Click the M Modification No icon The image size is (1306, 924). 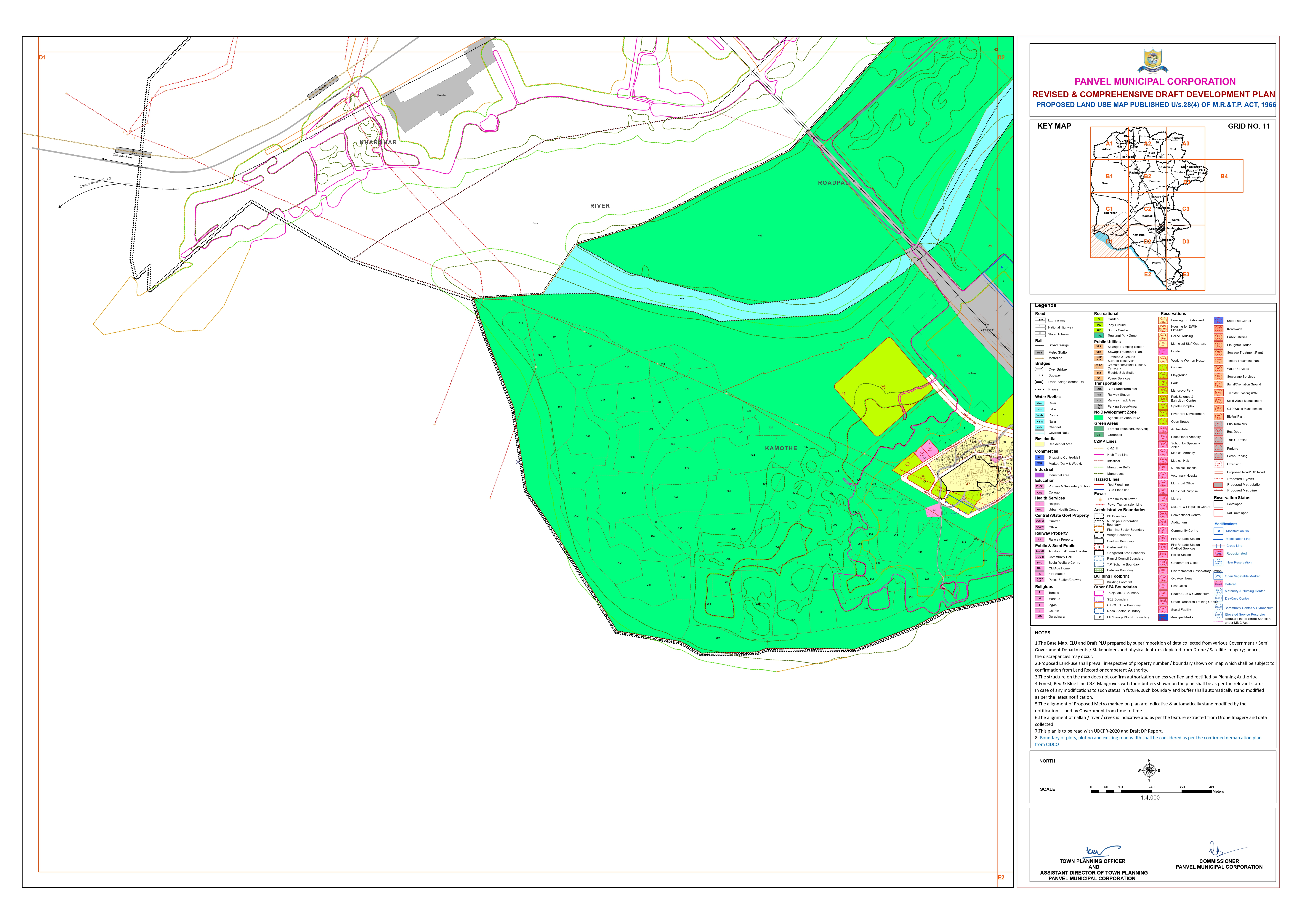point(1218,531)
